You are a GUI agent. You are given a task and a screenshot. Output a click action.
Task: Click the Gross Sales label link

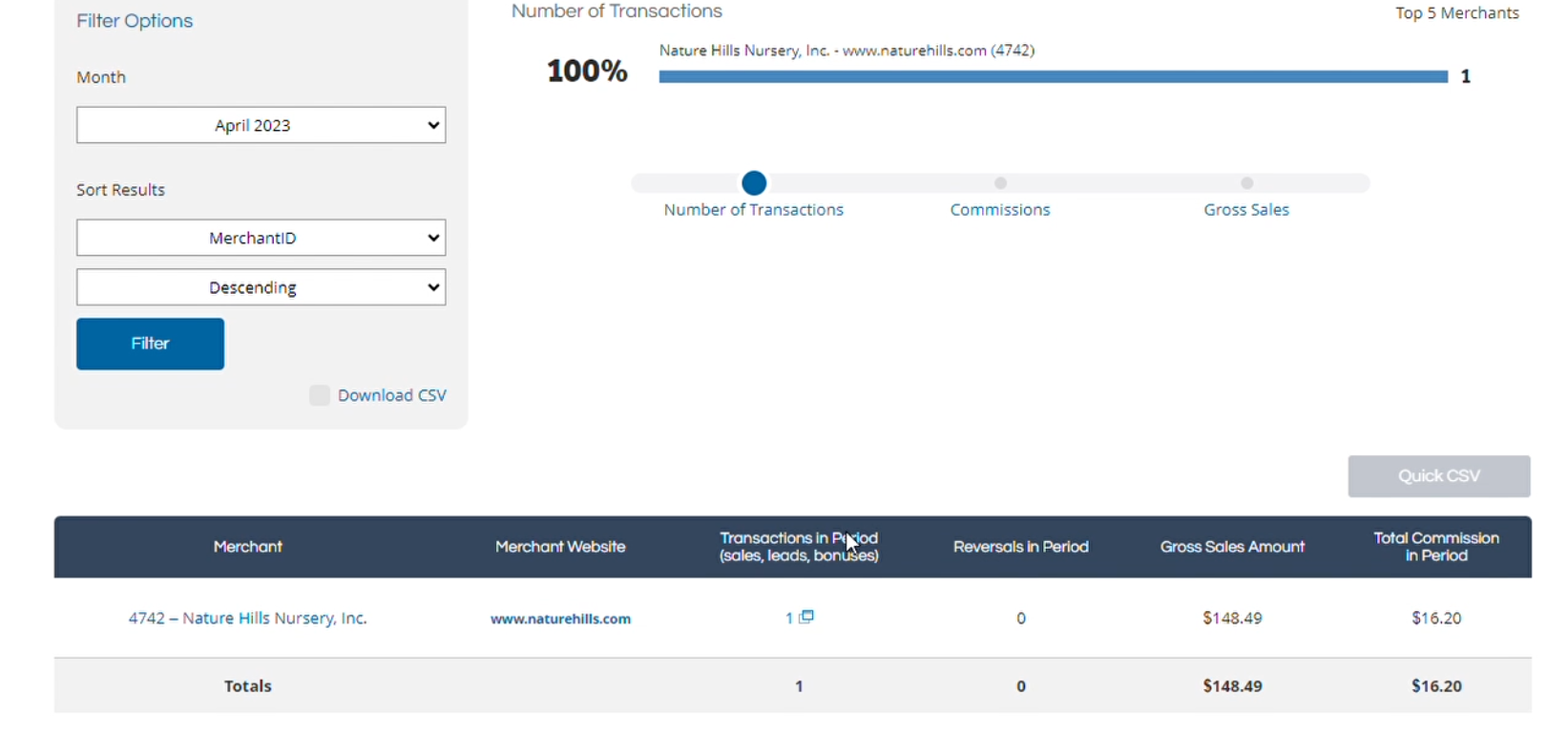pyautogui.click(x=1246, y=210)
